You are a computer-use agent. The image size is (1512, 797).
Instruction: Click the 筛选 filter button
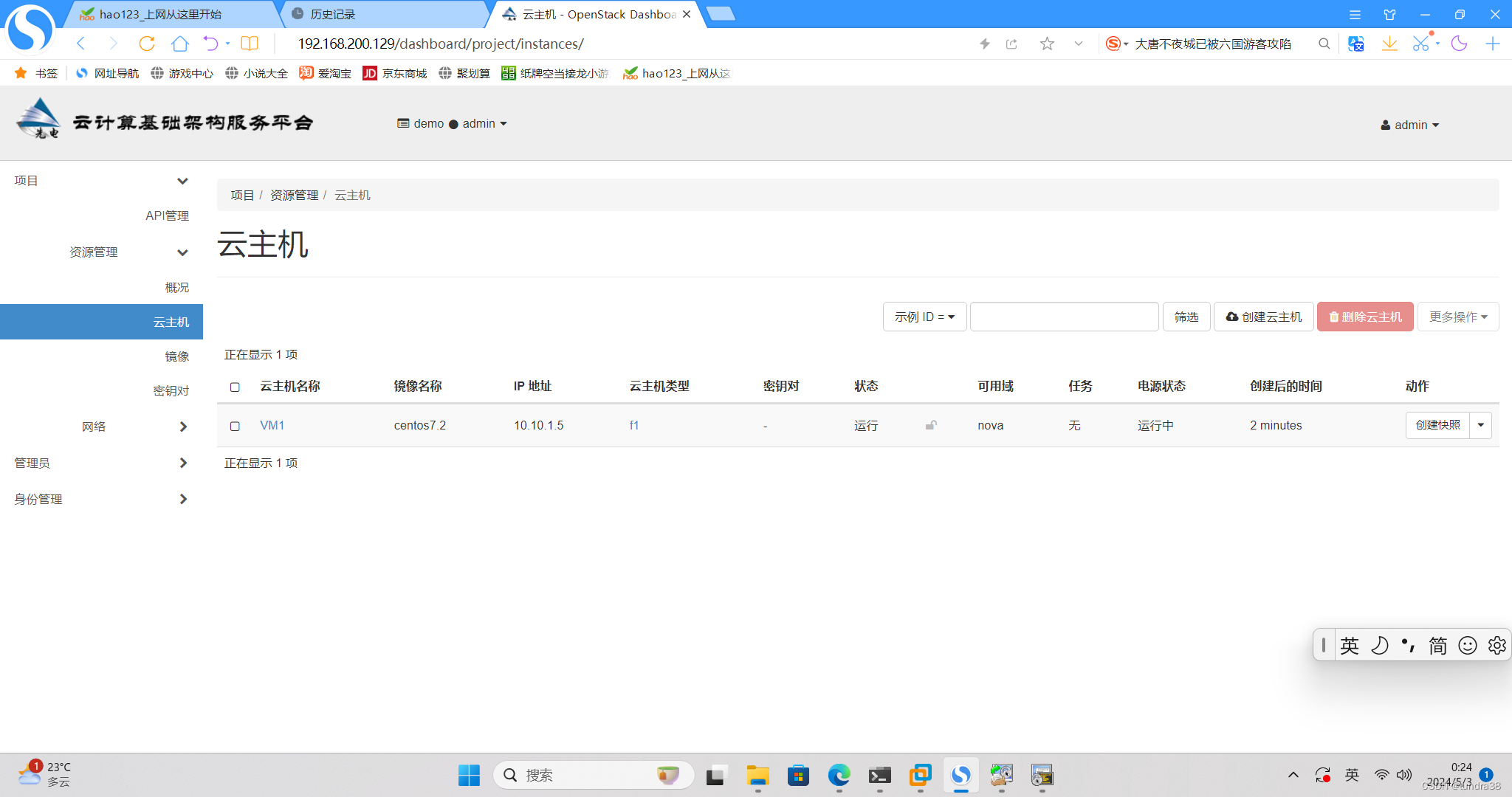(1186, 317)
